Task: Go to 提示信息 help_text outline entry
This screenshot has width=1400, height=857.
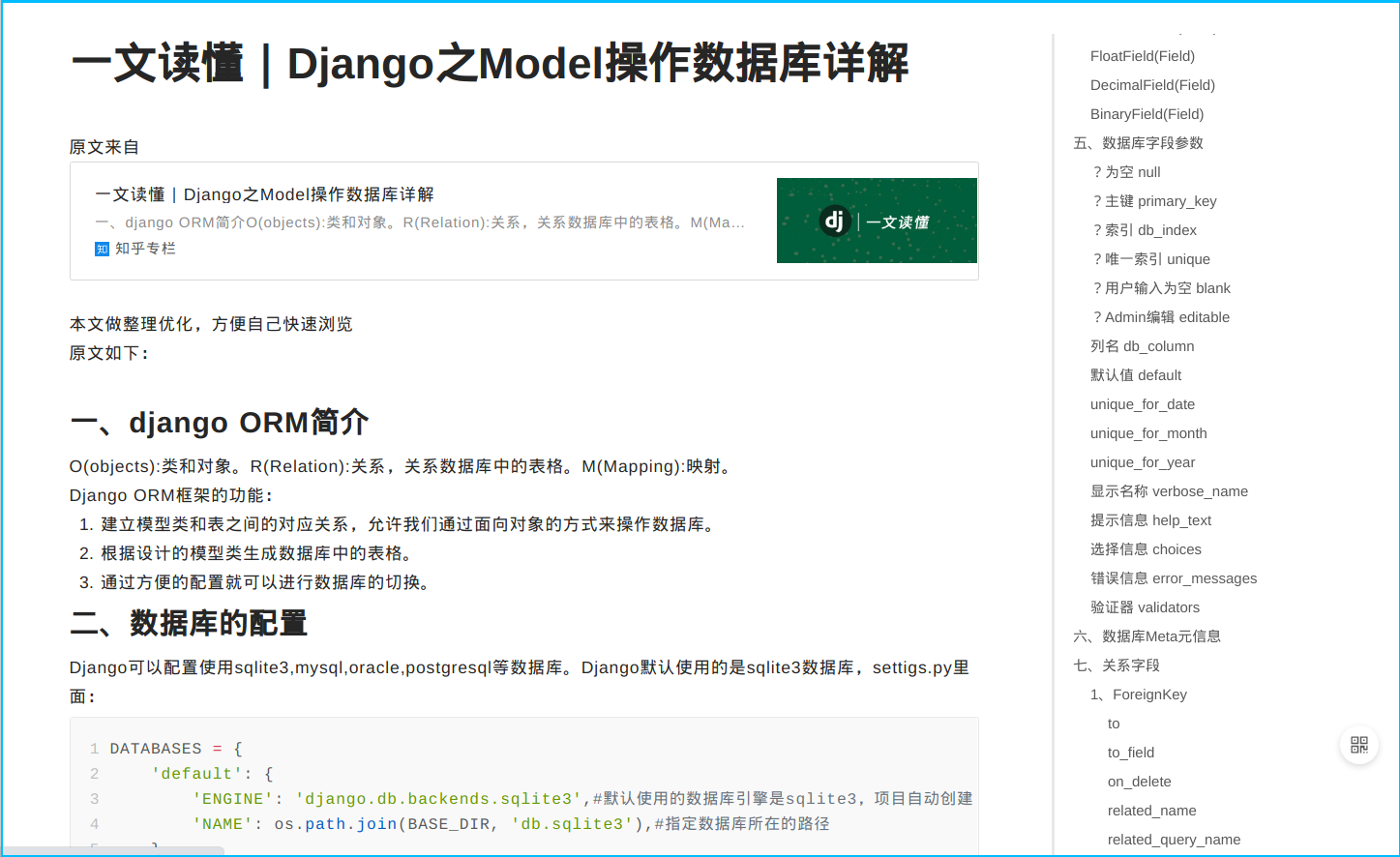Action: pos(1150,520)
